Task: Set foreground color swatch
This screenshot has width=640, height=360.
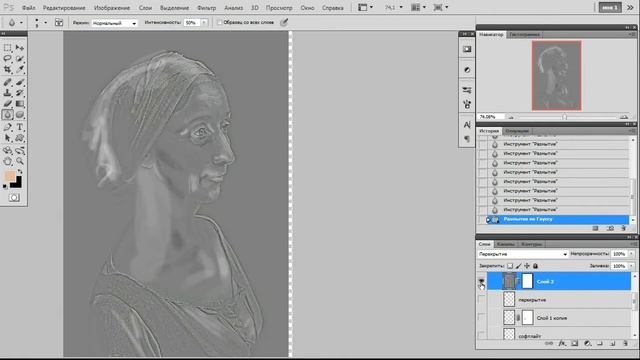Action: pyautogui.click(x=9, y=176)
